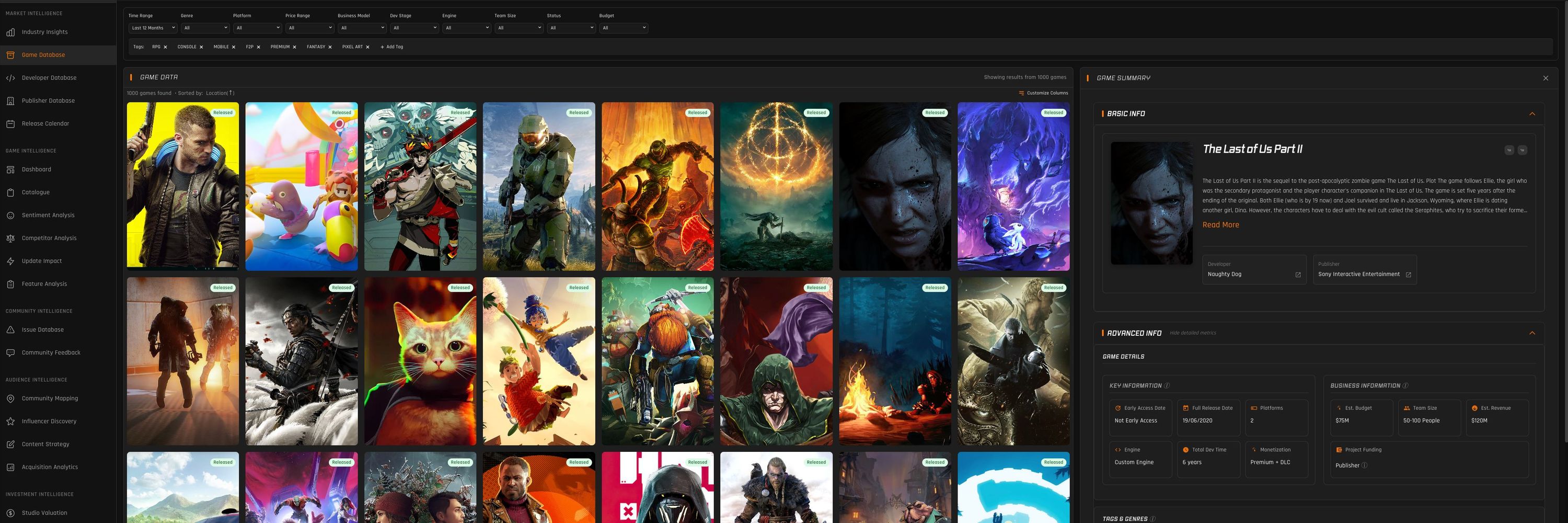Collapse the Basic Info section chevron

click(1532, 114)
